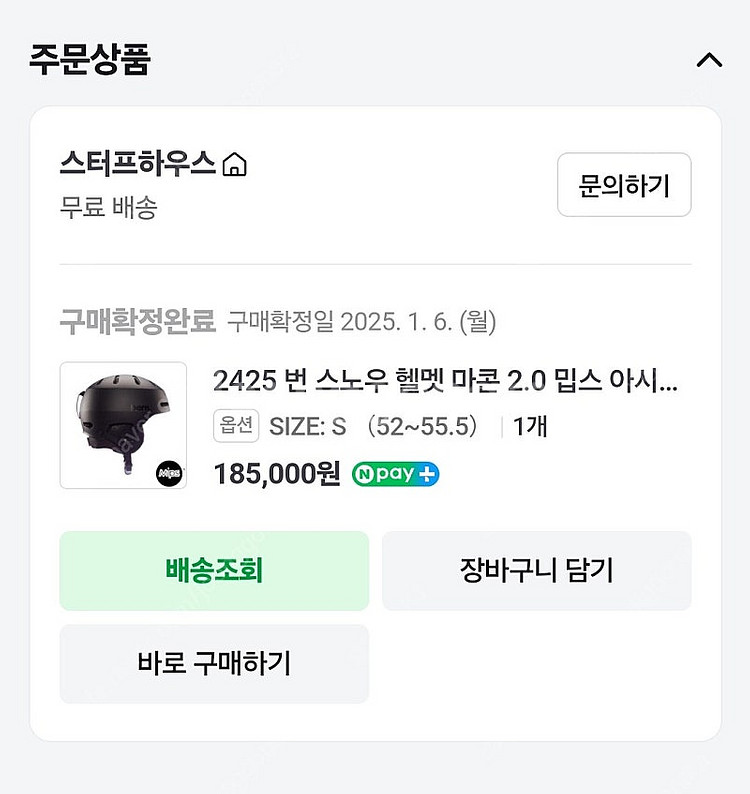Click the 구매확정일 2025. 1. 6. date
This screenshot has height=794, width=750.
[x=361, y=322]
